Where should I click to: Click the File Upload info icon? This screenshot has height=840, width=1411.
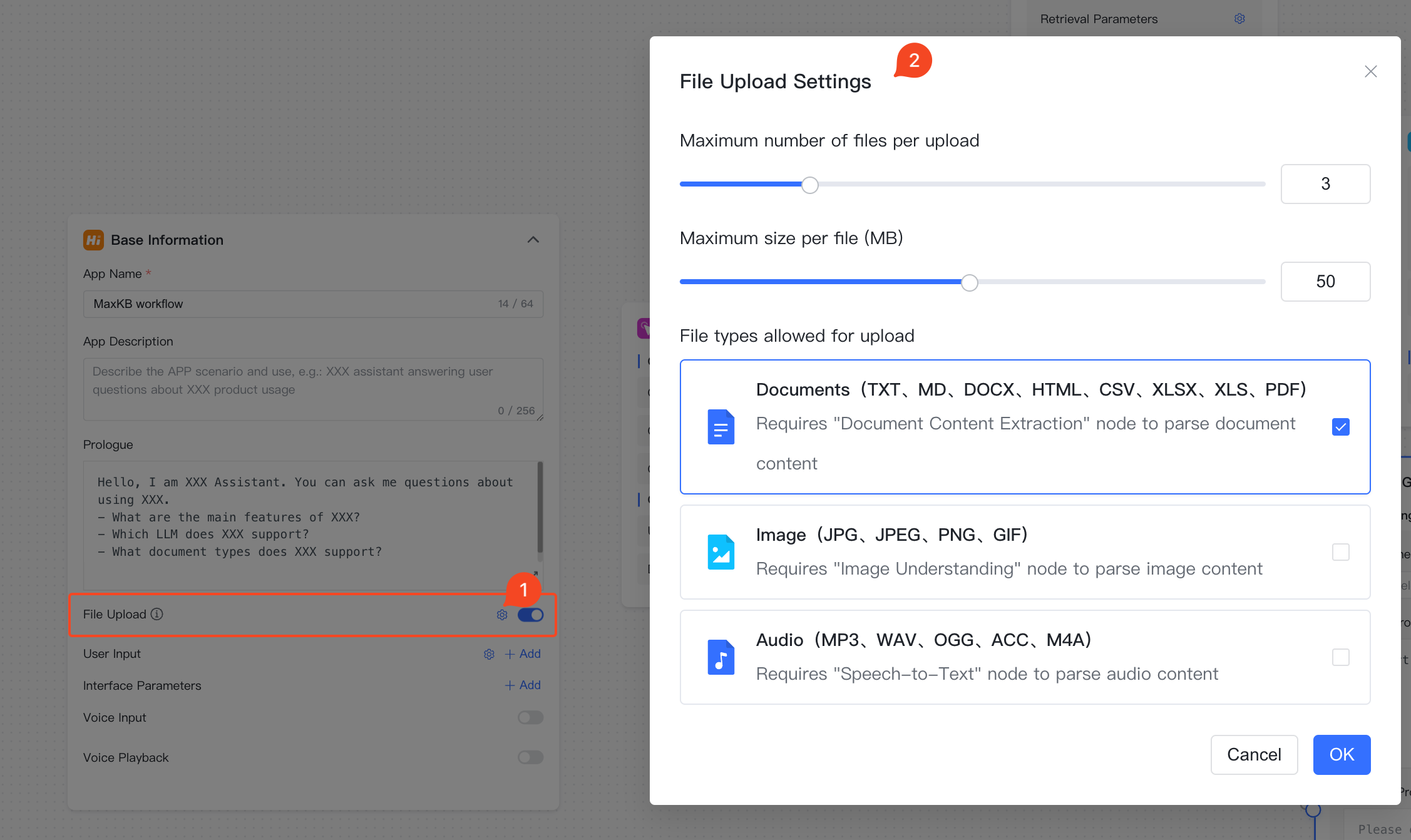[157, 614]
